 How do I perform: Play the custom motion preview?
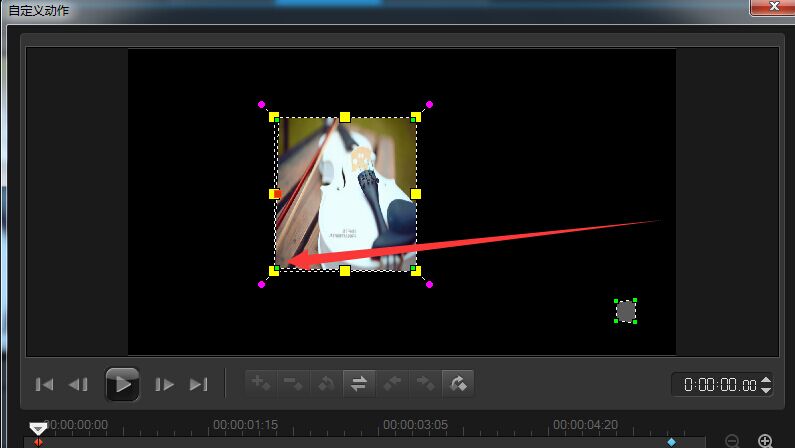[122, 384]
